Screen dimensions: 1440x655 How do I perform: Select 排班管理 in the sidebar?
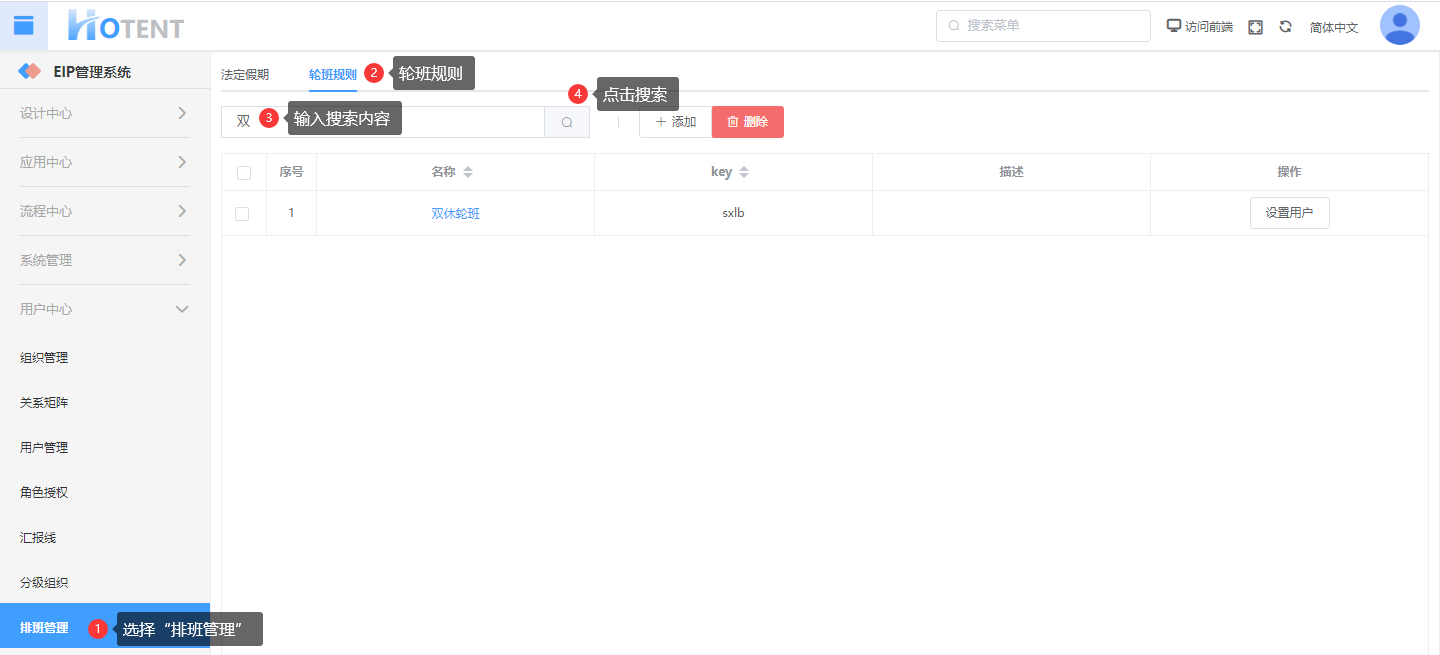pos(105,628)
